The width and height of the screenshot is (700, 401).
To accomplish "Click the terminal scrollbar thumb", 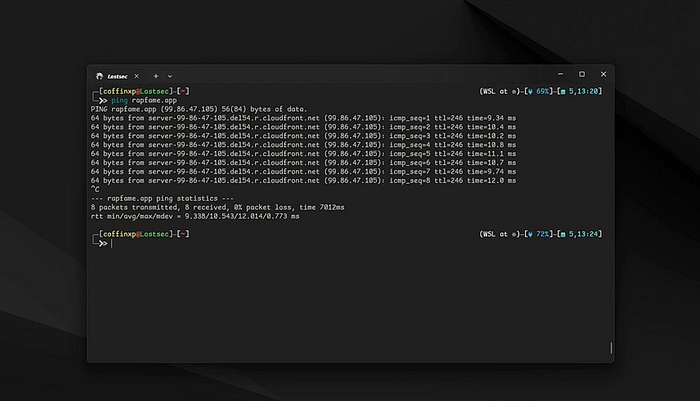I will tap(611, 347).
